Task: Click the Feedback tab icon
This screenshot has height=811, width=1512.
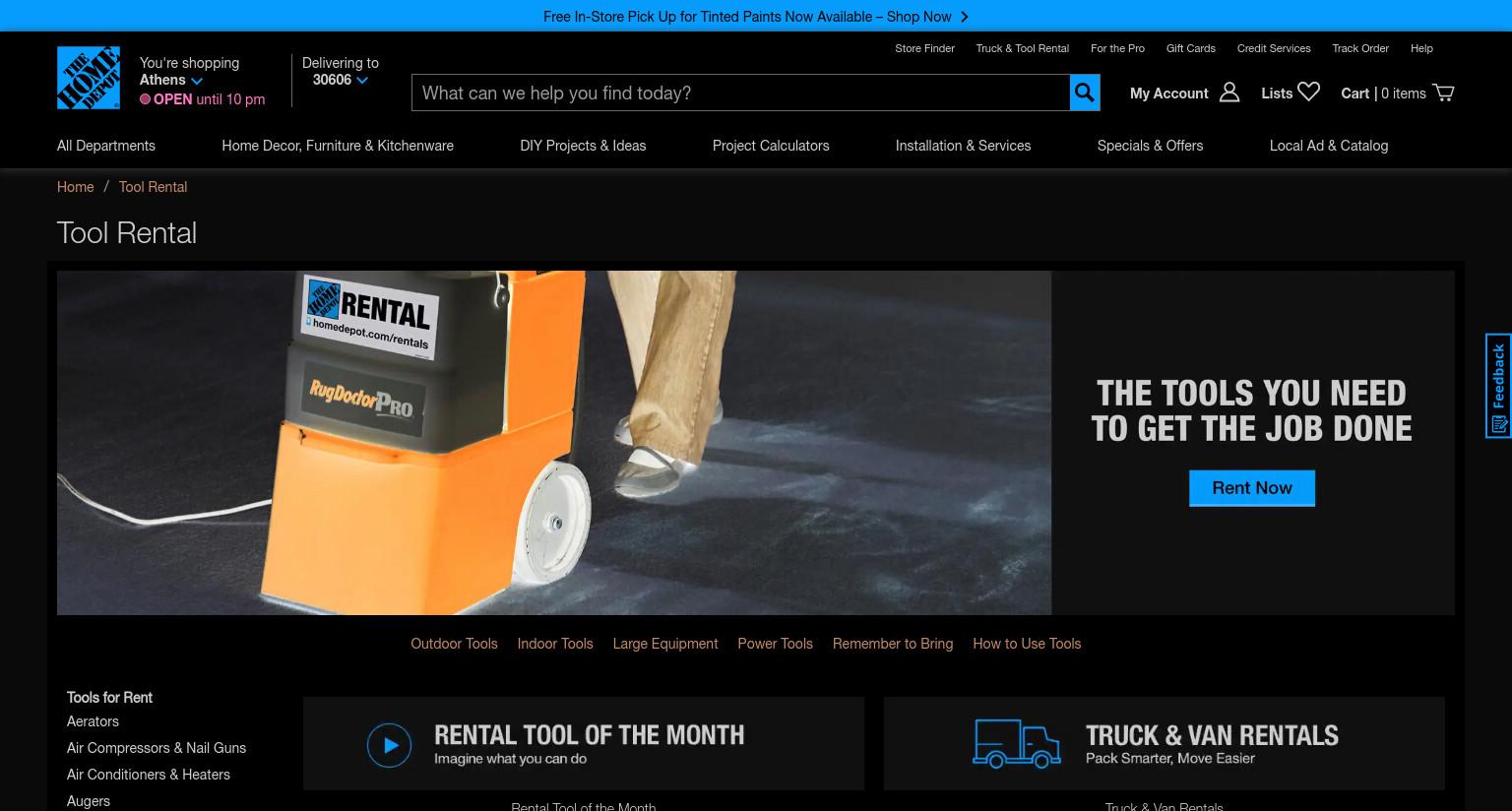Action: click(x=1498, y=424)
